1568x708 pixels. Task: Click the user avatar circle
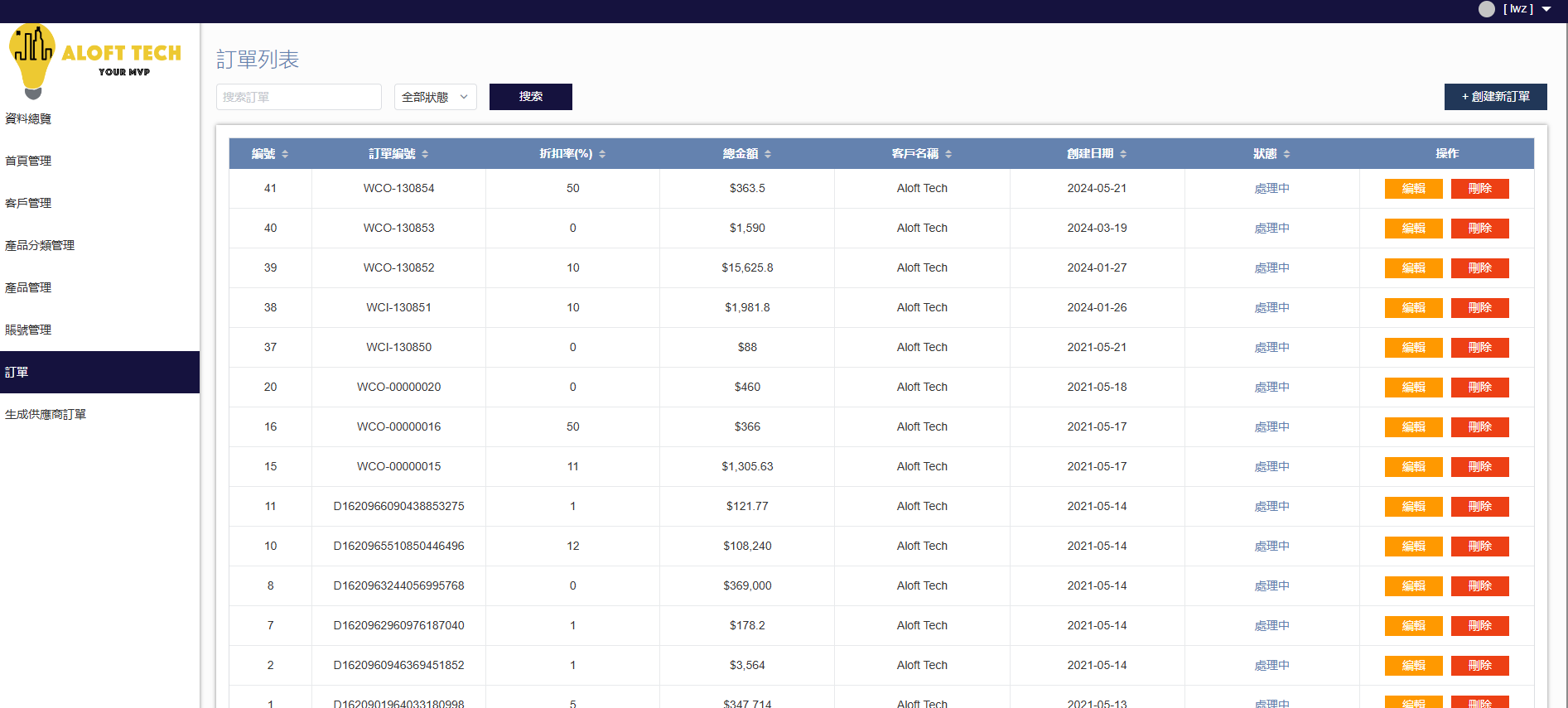[1486, 9]
